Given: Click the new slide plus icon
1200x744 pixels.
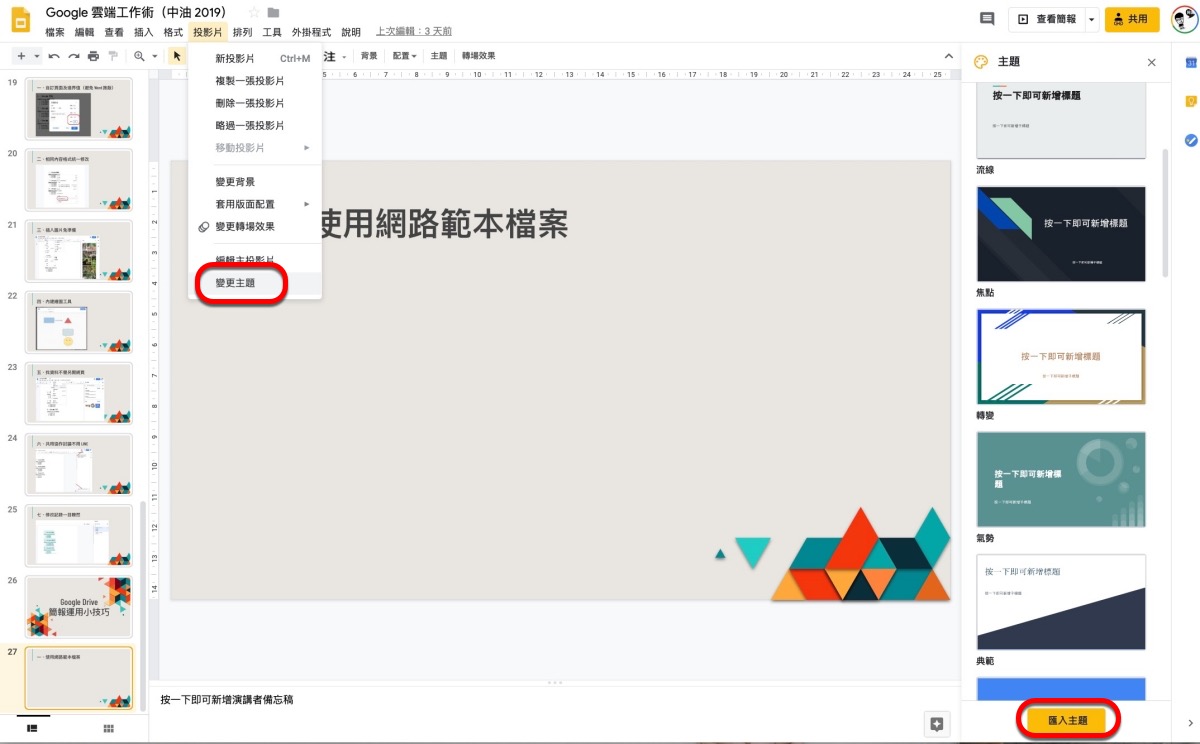Looking at the screenshot, I should [x=21, y=56].
